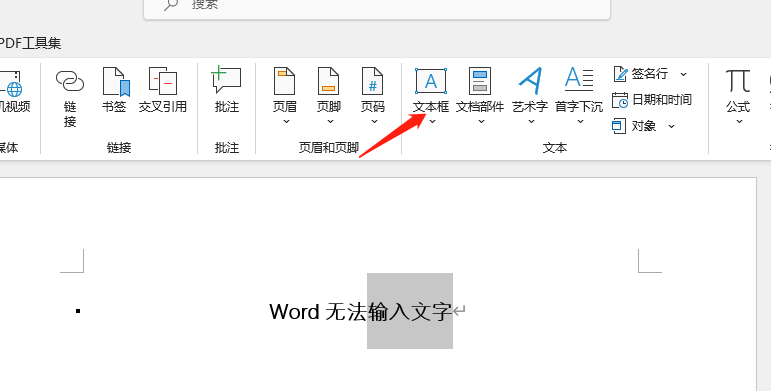Open the PDF工具集 ribbon tab
This screenshot has width=771, height=391.
[x=30, y=43]
